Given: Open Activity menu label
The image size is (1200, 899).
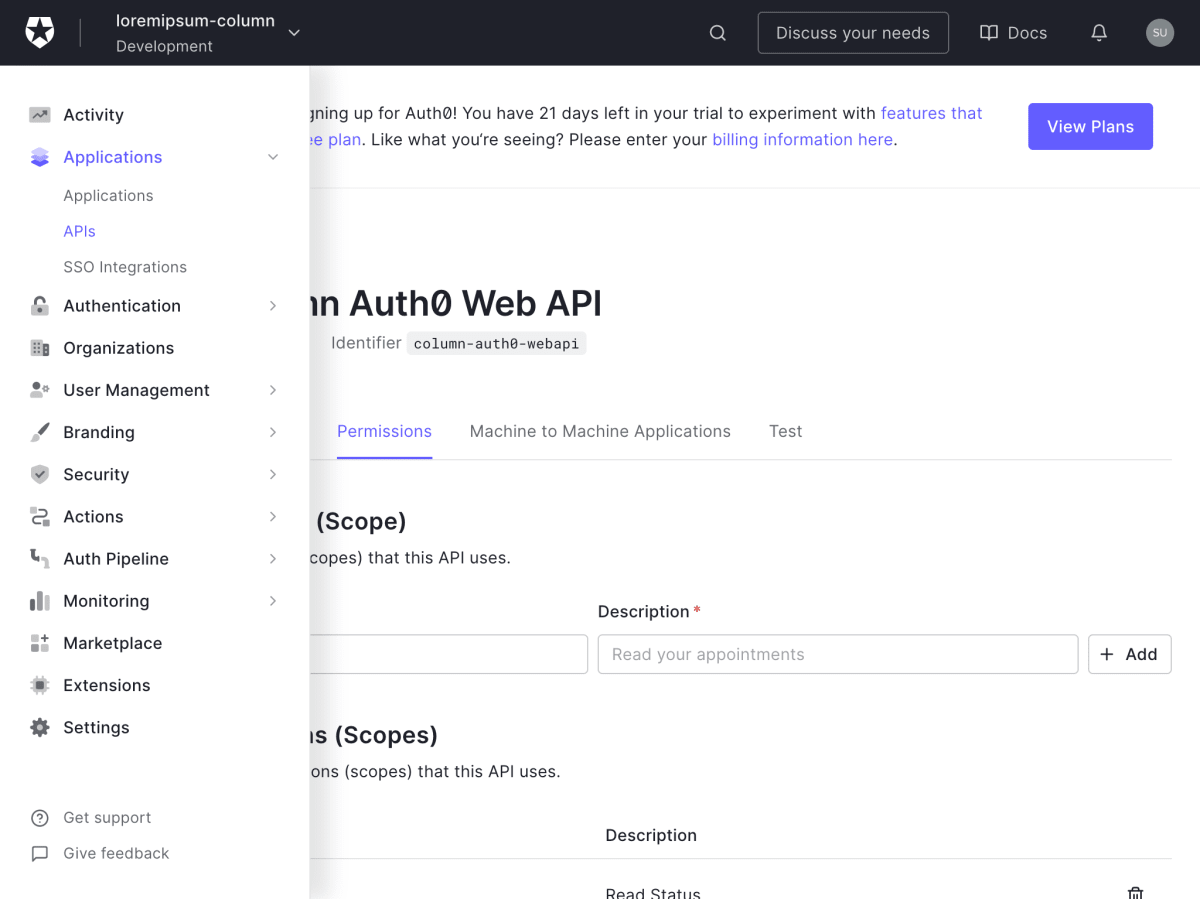Looking at the screenshot, I should pos(94,115).
